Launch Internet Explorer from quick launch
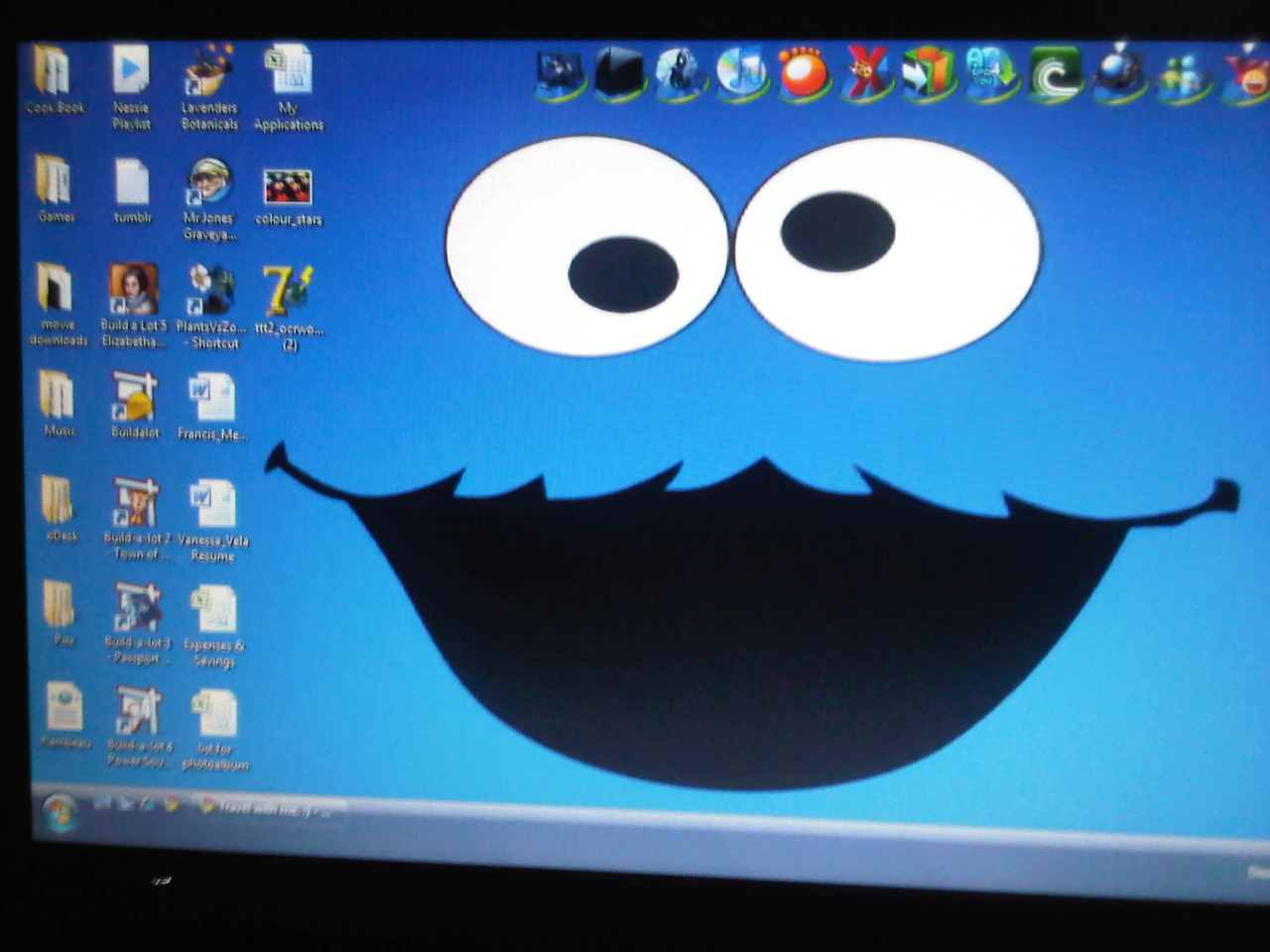Image resolution: width=1270 pixels, height=952 pixels. [x=148, y=804]
